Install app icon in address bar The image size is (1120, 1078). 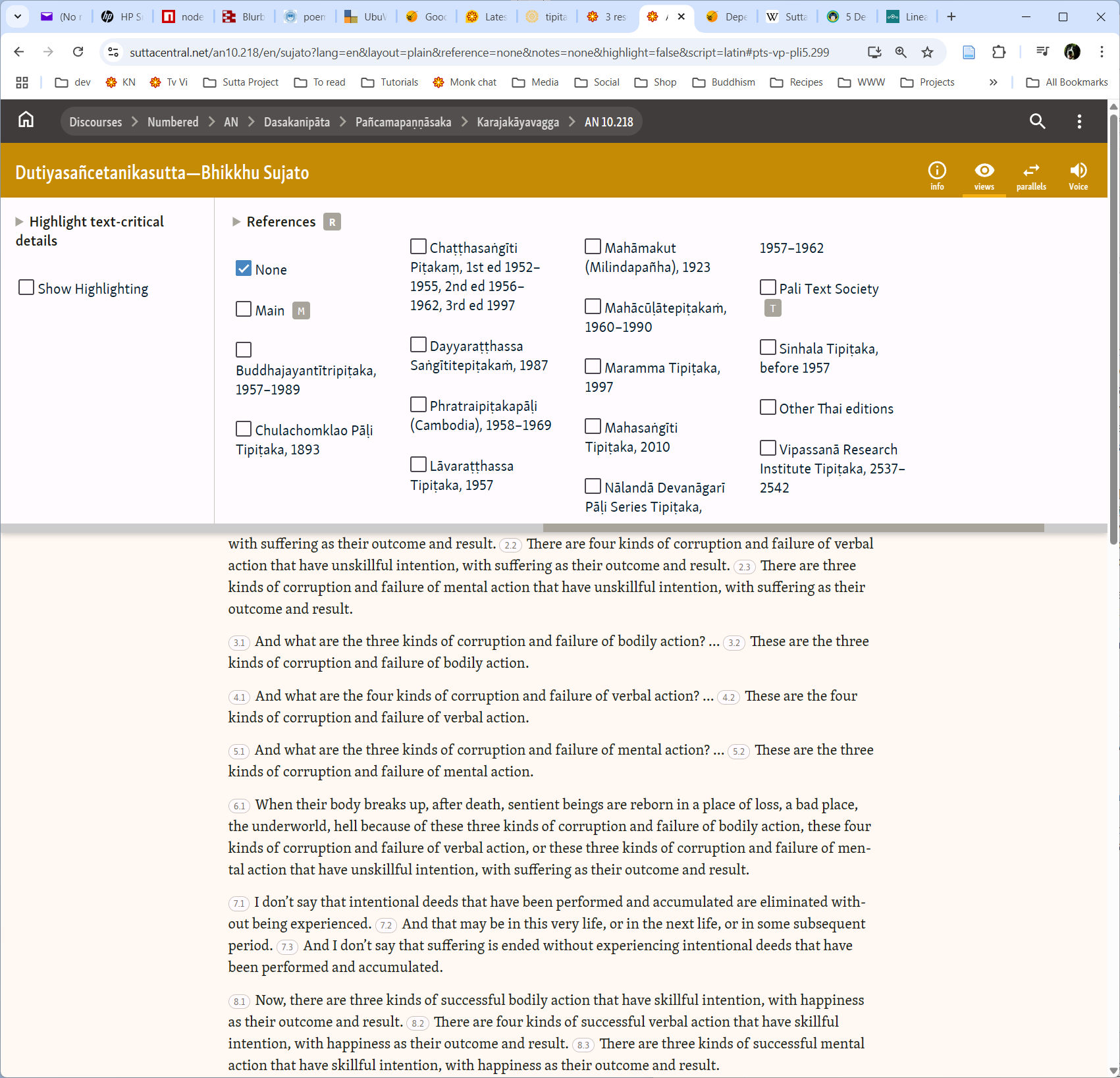pos(874,52)
